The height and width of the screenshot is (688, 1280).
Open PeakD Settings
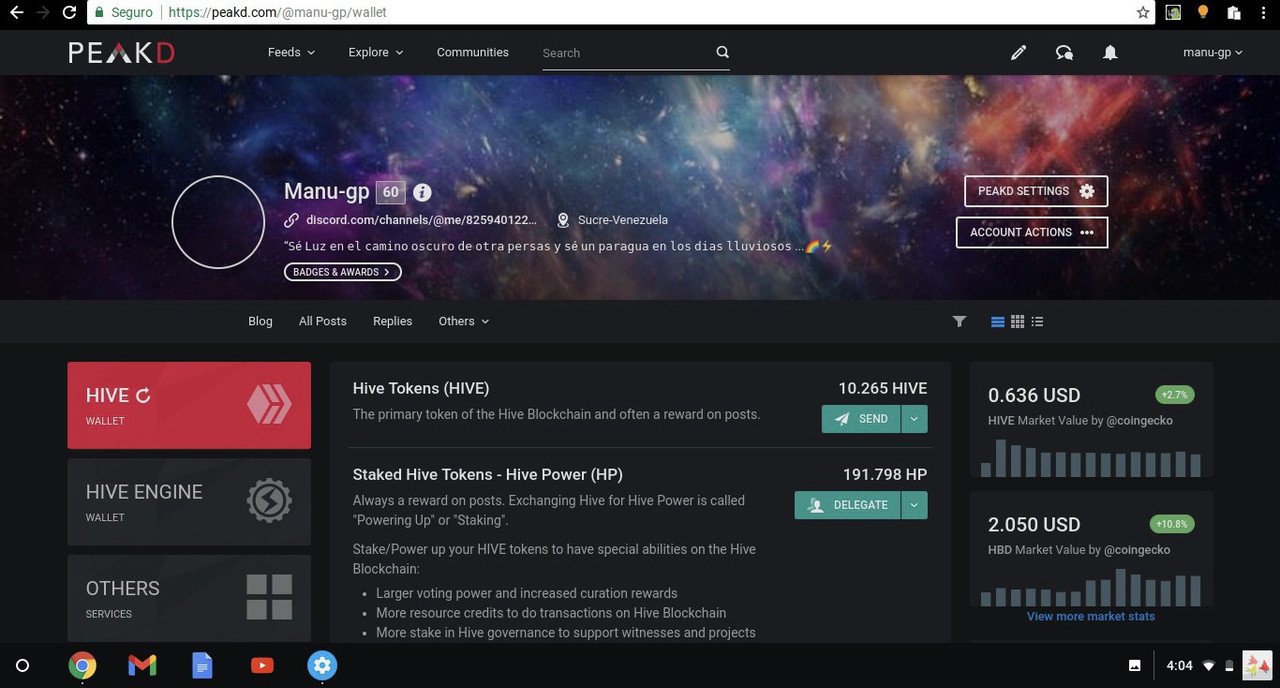(1036, 191)
